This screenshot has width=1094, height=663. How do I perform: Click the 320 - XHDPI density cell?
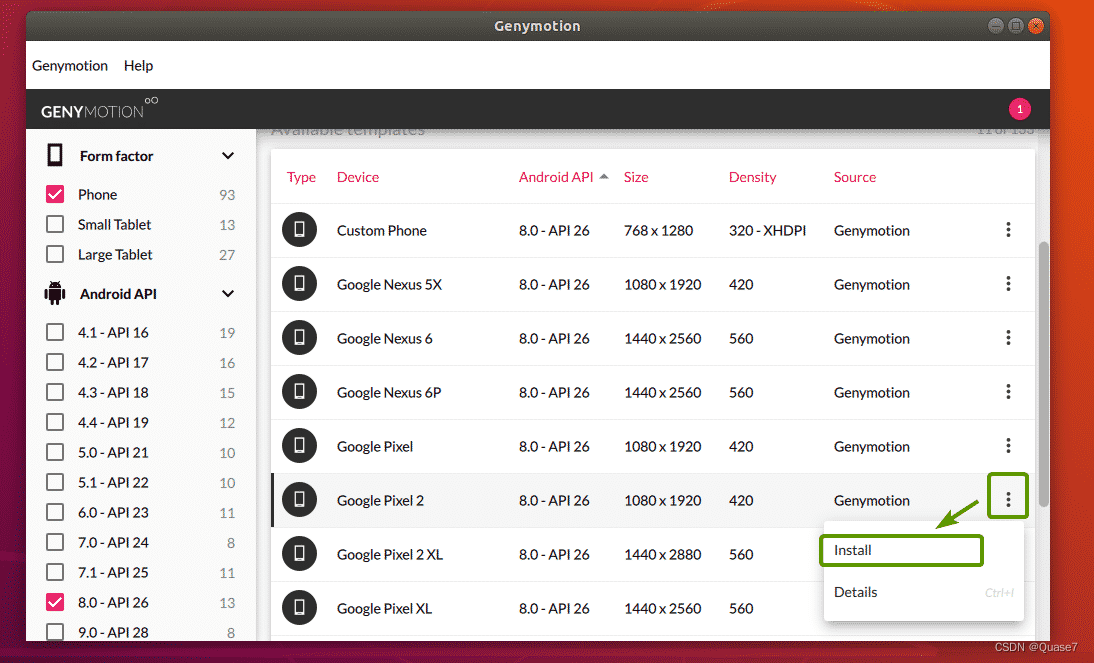[767, 230]
